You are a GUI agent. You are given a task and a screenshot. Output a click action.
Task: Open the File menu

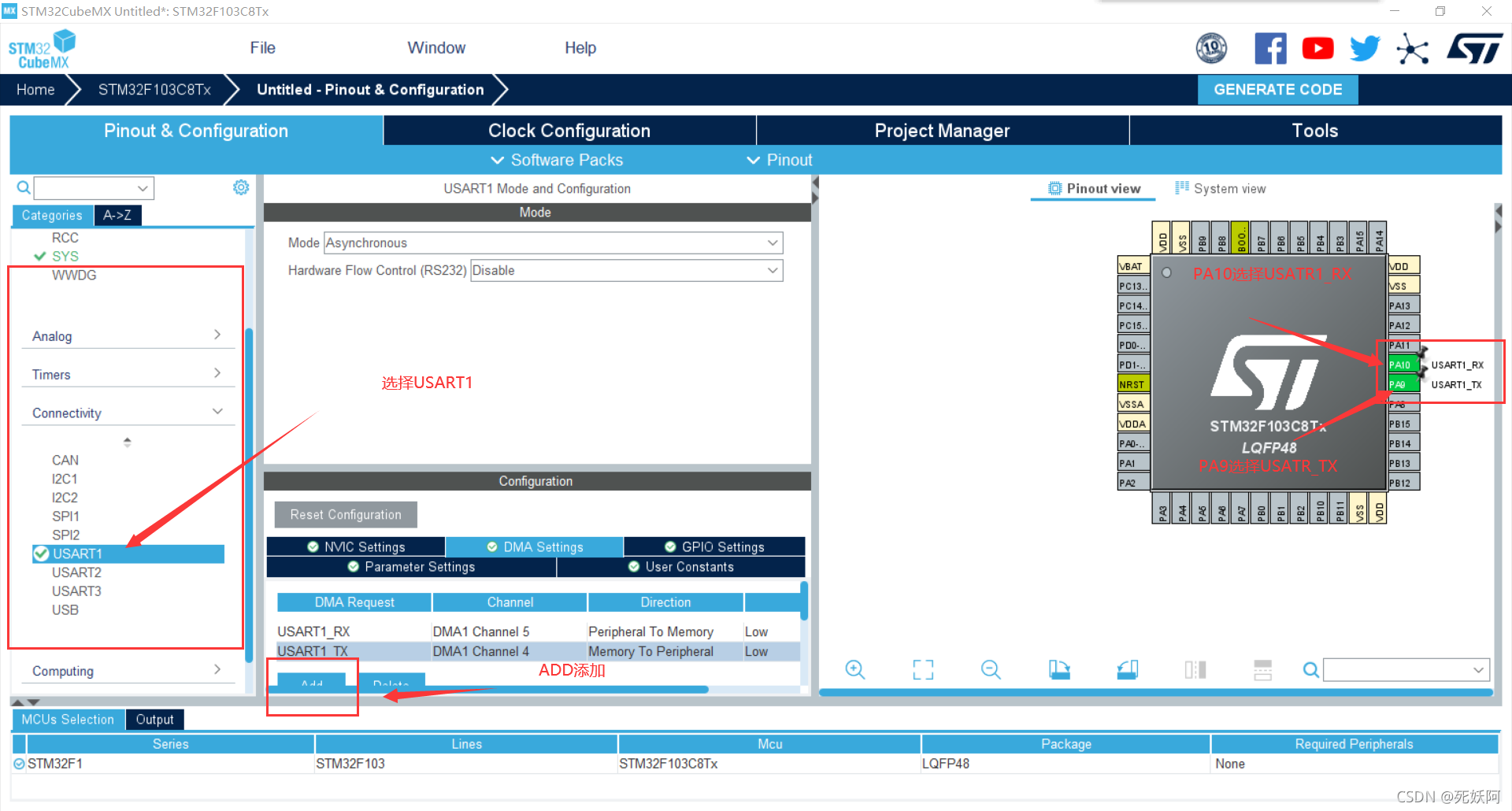click(262, 48)
